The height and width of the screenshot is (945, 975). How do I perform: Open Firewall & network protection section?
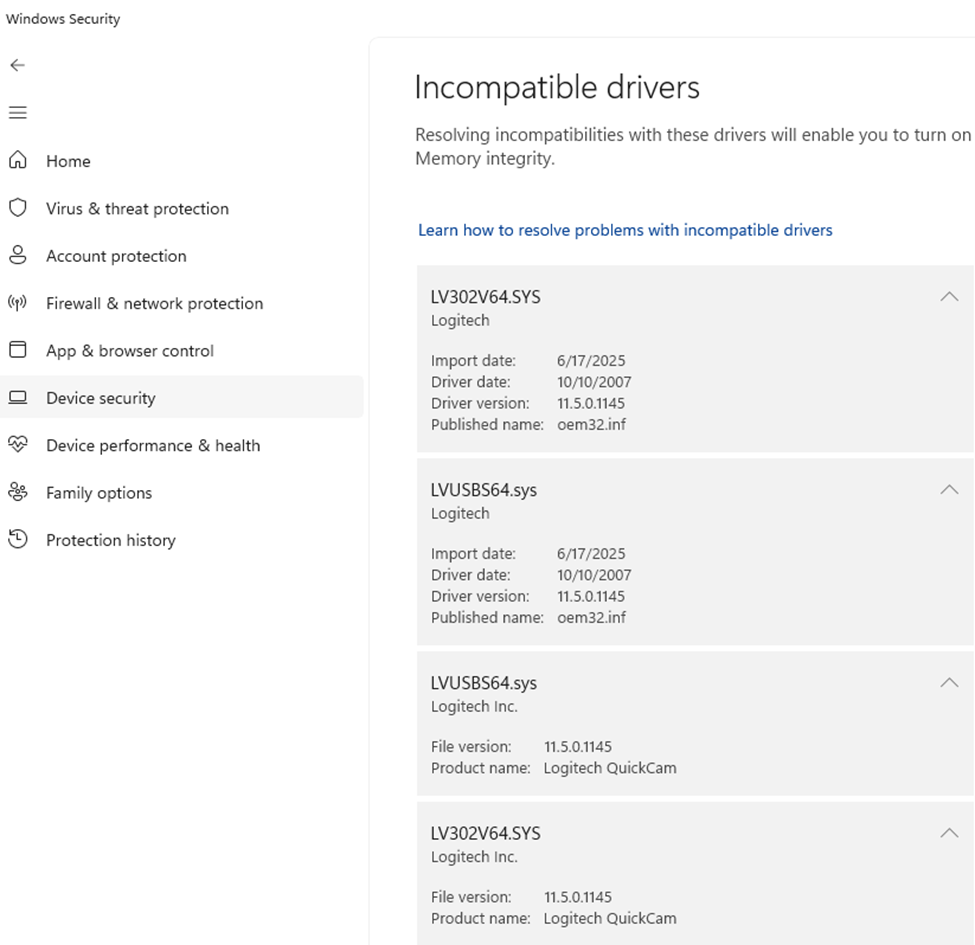[154, 303]
